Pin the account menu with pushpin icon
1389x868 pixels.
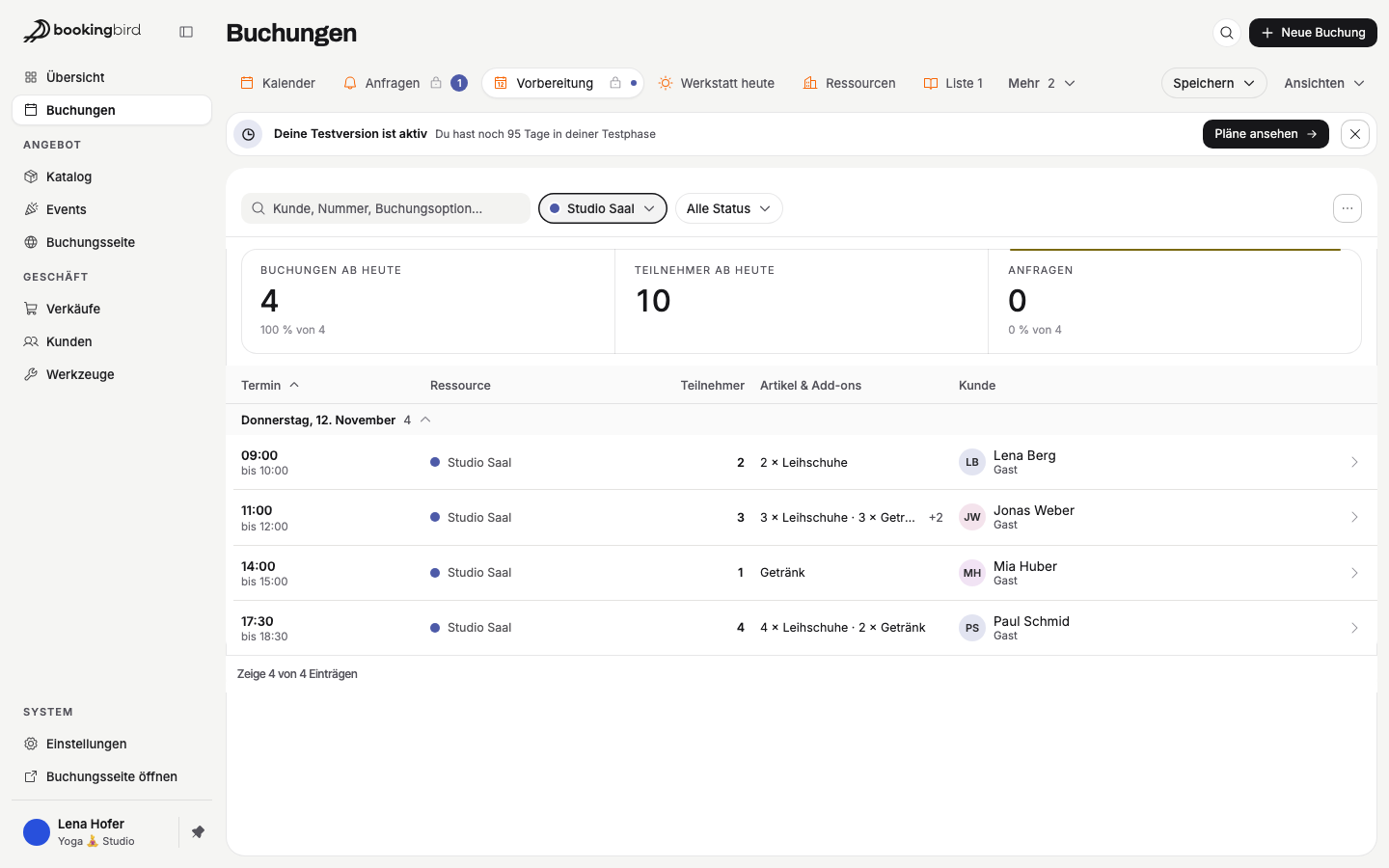[x=198, y=831]
